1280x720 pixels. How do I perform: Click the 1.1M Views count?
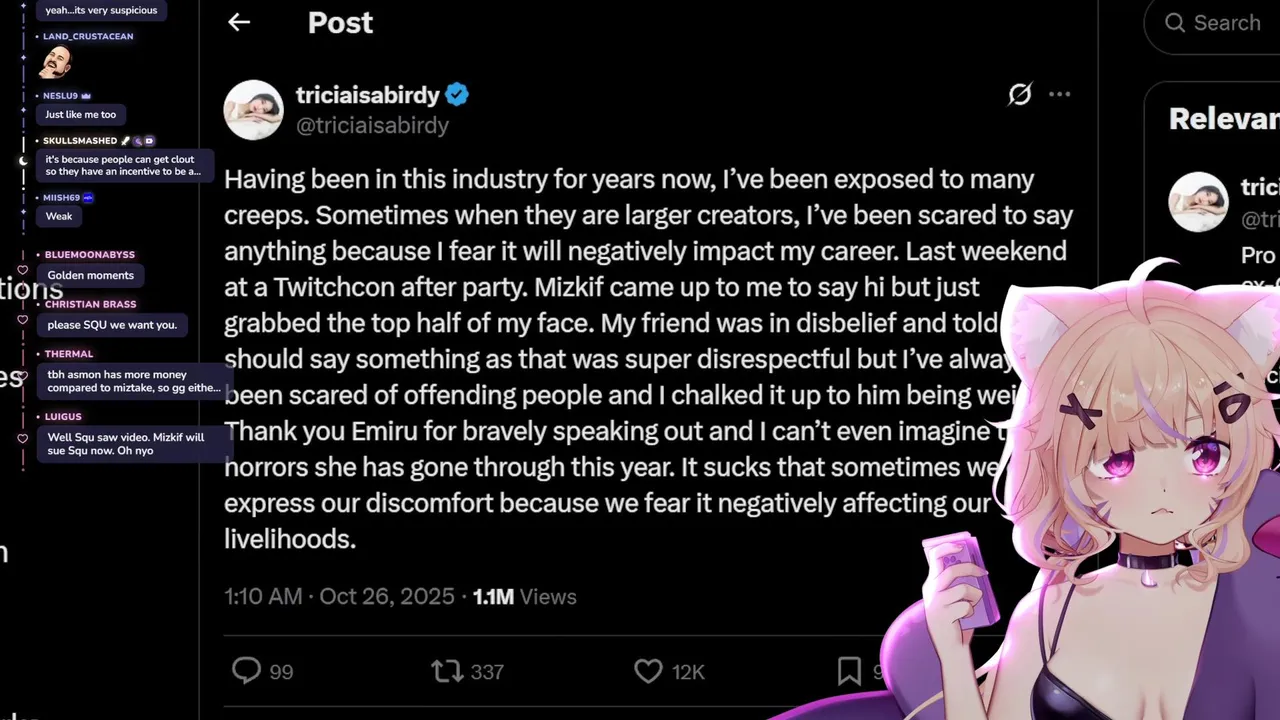(524, 597)
